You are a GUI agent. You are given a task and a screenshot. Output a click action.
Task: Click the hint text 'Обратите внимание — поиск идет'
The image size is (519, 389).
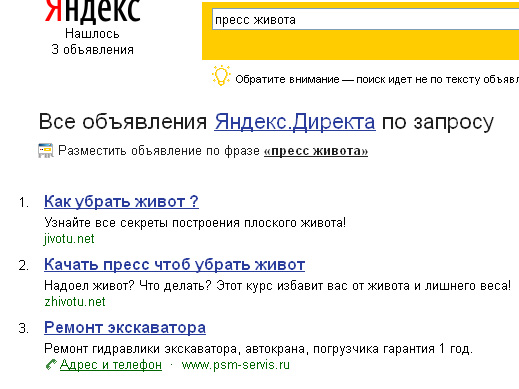(377, 79)
